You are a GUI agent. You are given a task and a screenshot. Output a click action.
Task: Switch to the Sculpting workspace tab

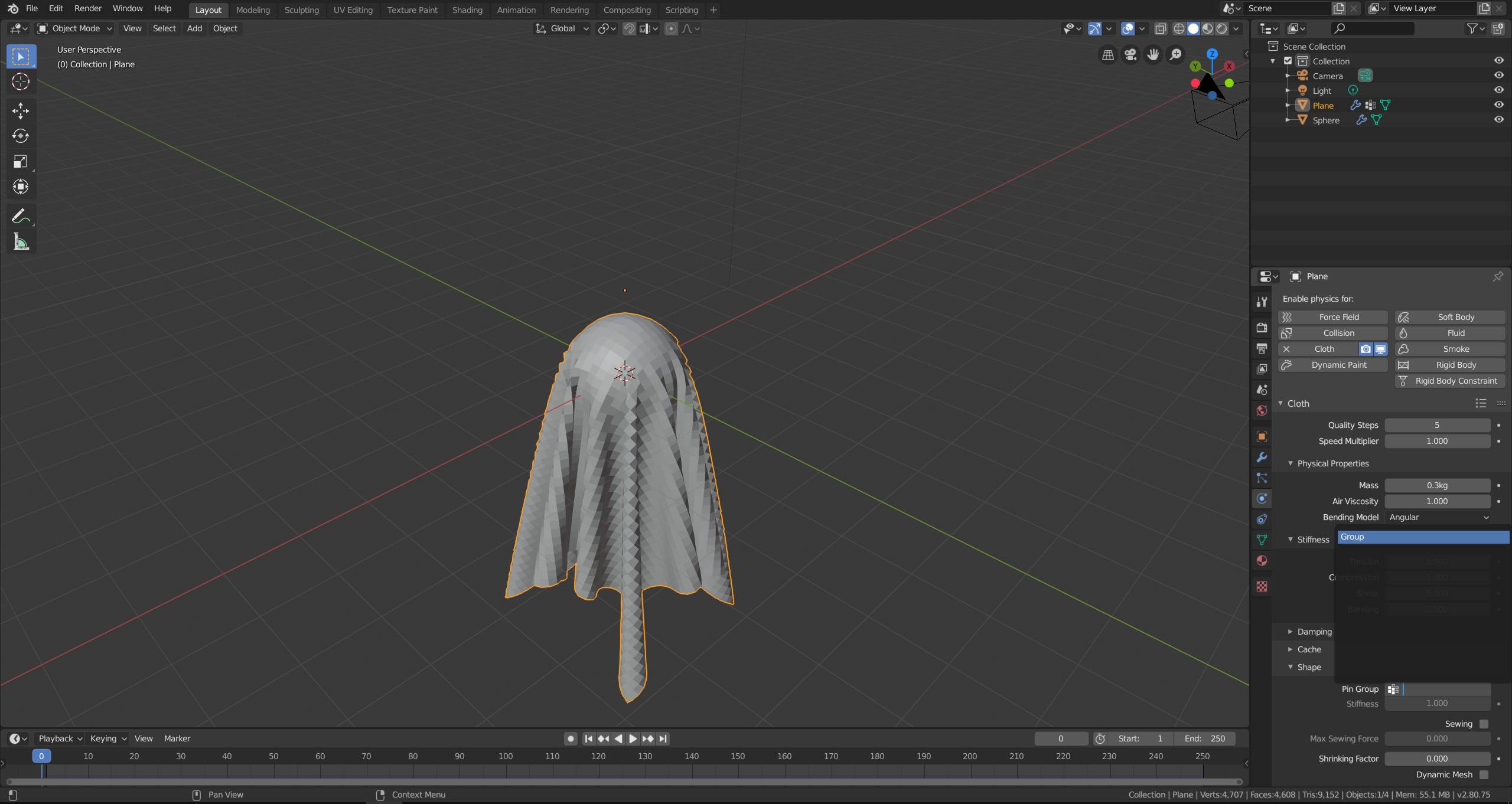(301, 10)
